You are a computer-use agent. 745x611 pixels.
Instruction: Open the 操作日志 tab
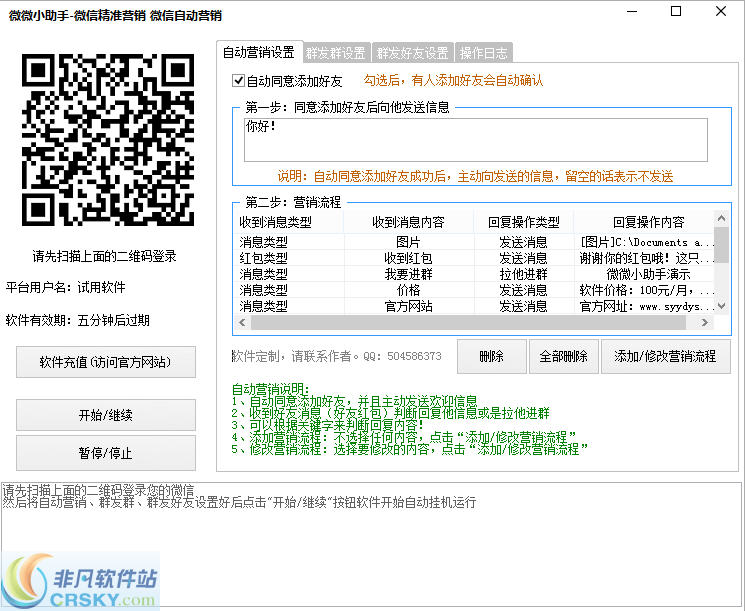pos(483,53)
